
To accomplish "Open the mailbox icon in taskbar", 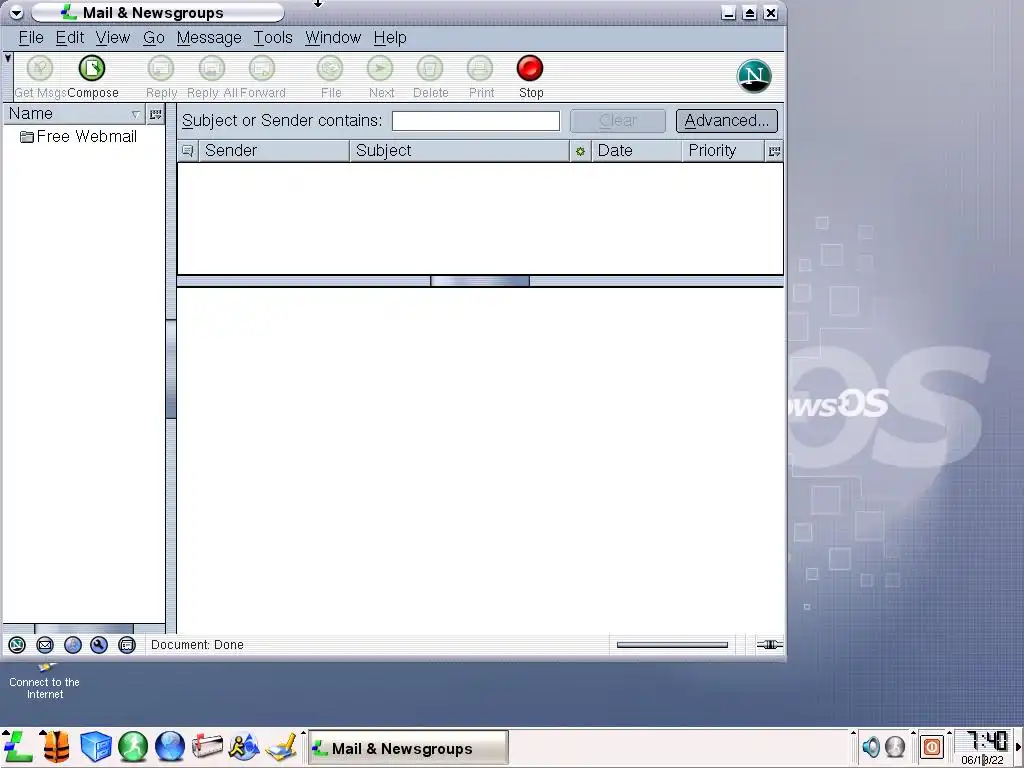I will point(207,747).
